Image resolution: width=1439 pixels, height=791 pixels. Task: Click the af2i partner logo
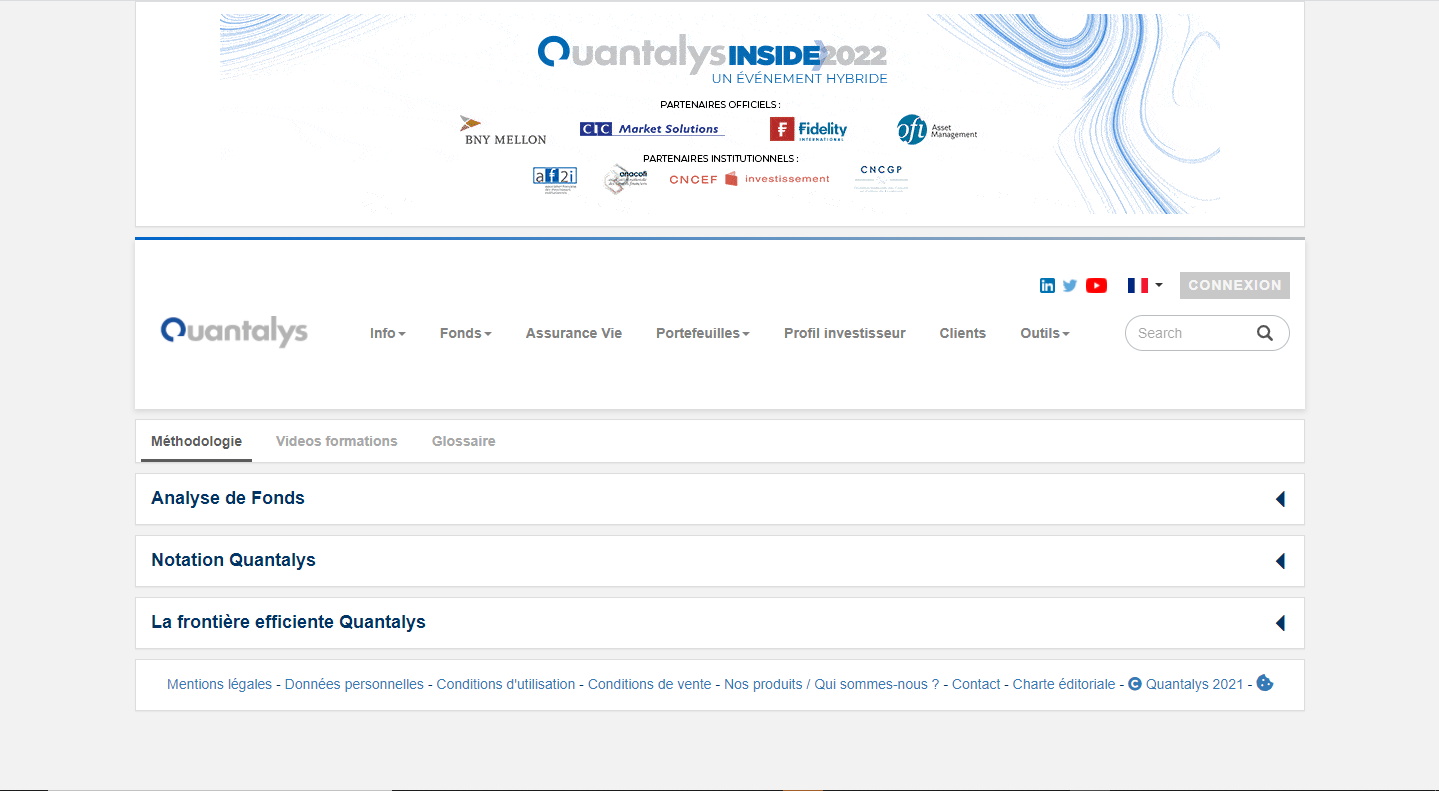click(x=554, y=179)
